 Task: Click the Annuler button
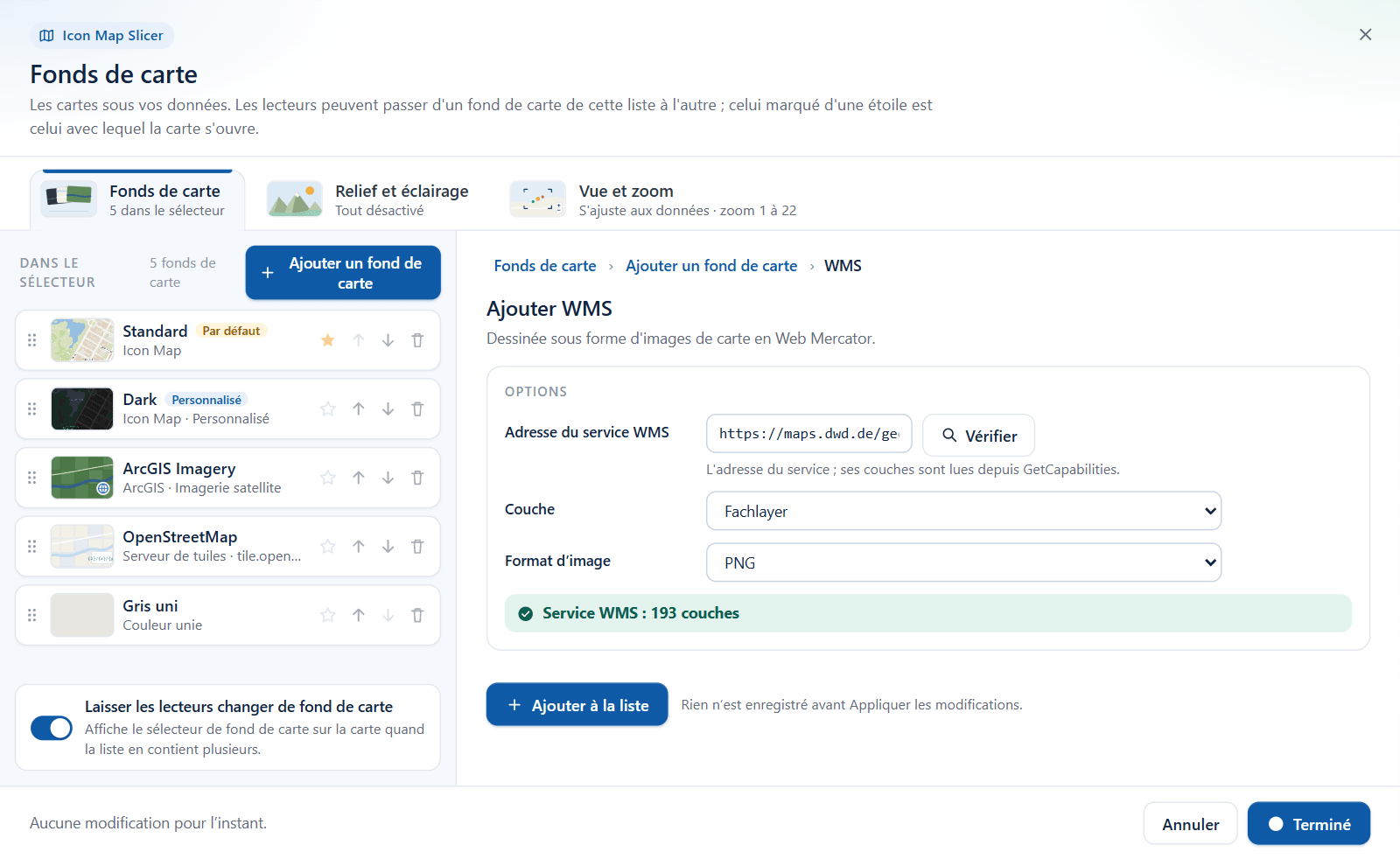1190,824
